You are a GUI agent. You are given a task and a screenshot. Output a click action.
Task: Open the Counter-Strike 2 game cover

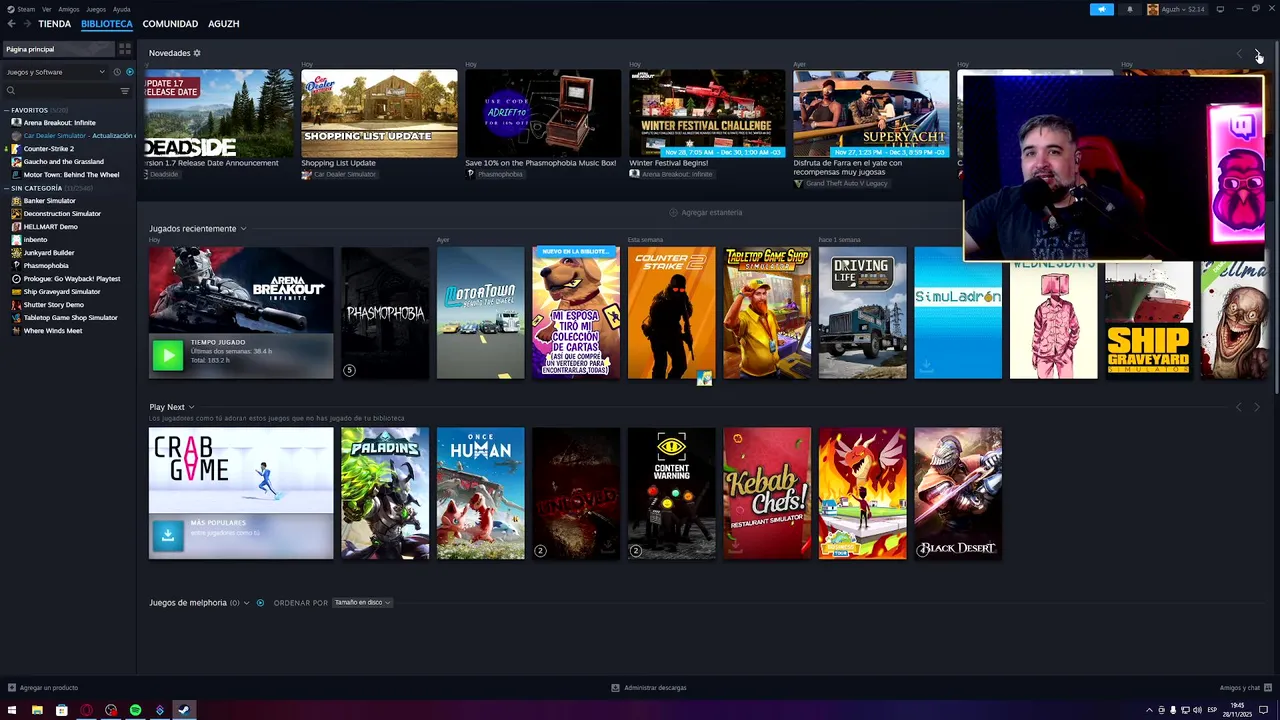[671, 313]
